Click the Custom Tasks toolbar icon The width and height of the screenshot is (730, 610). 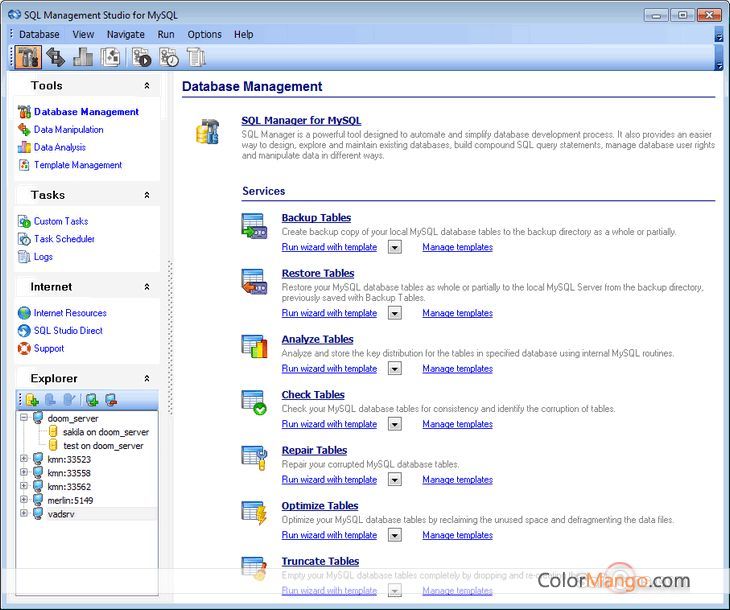(142, 58)
